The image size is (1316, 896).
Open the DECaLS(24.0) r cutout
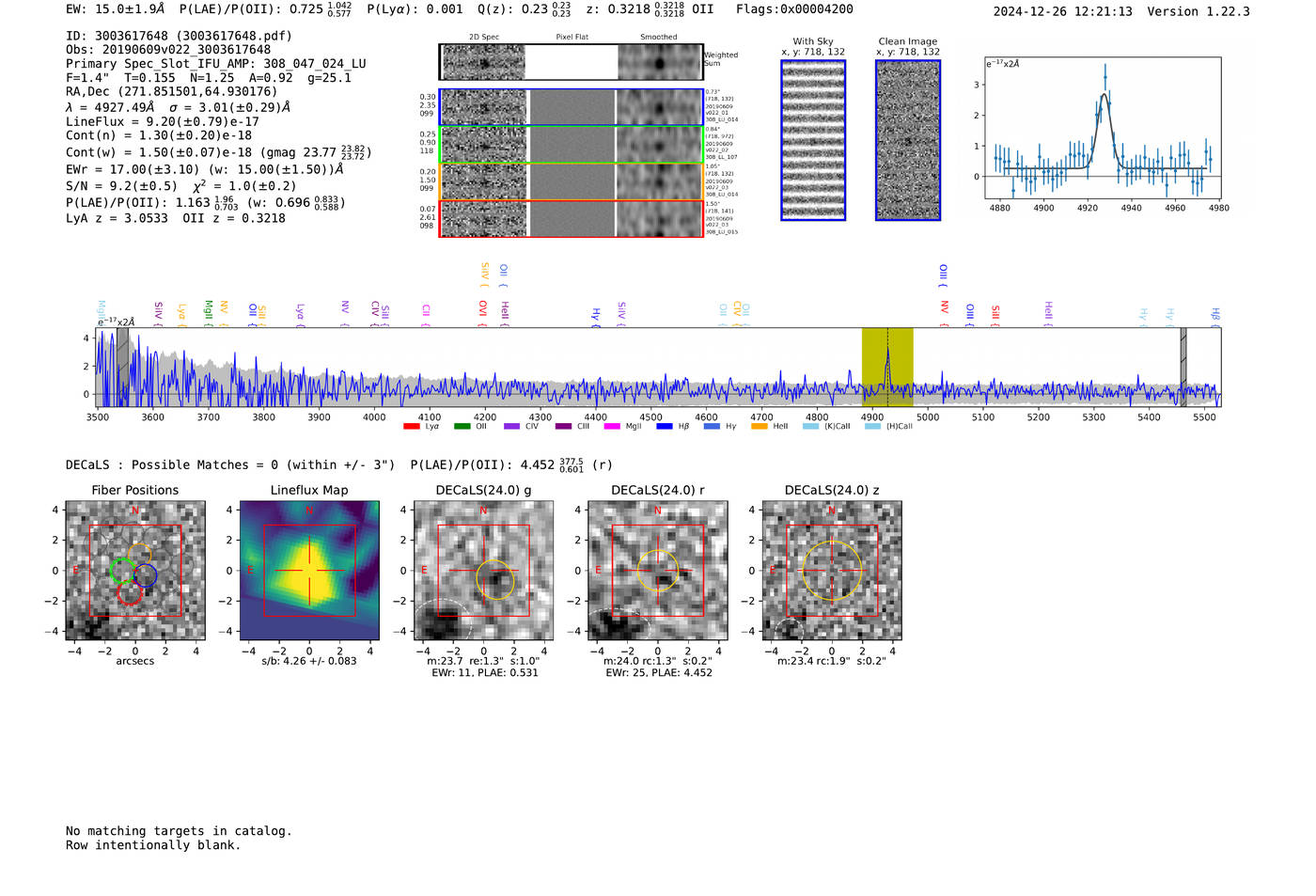pyautogui.click(x=658, y=571)
